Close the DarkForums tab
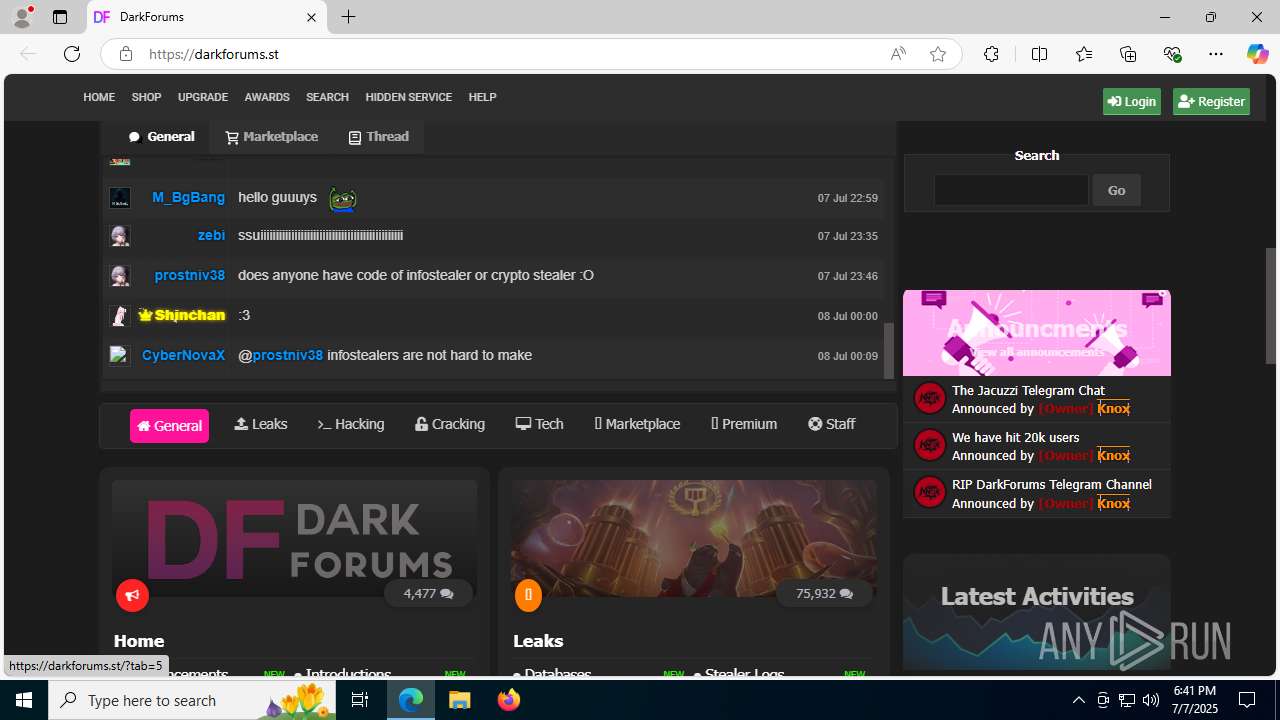Screen dimensions: 1280x720 [x=311, y=17]
